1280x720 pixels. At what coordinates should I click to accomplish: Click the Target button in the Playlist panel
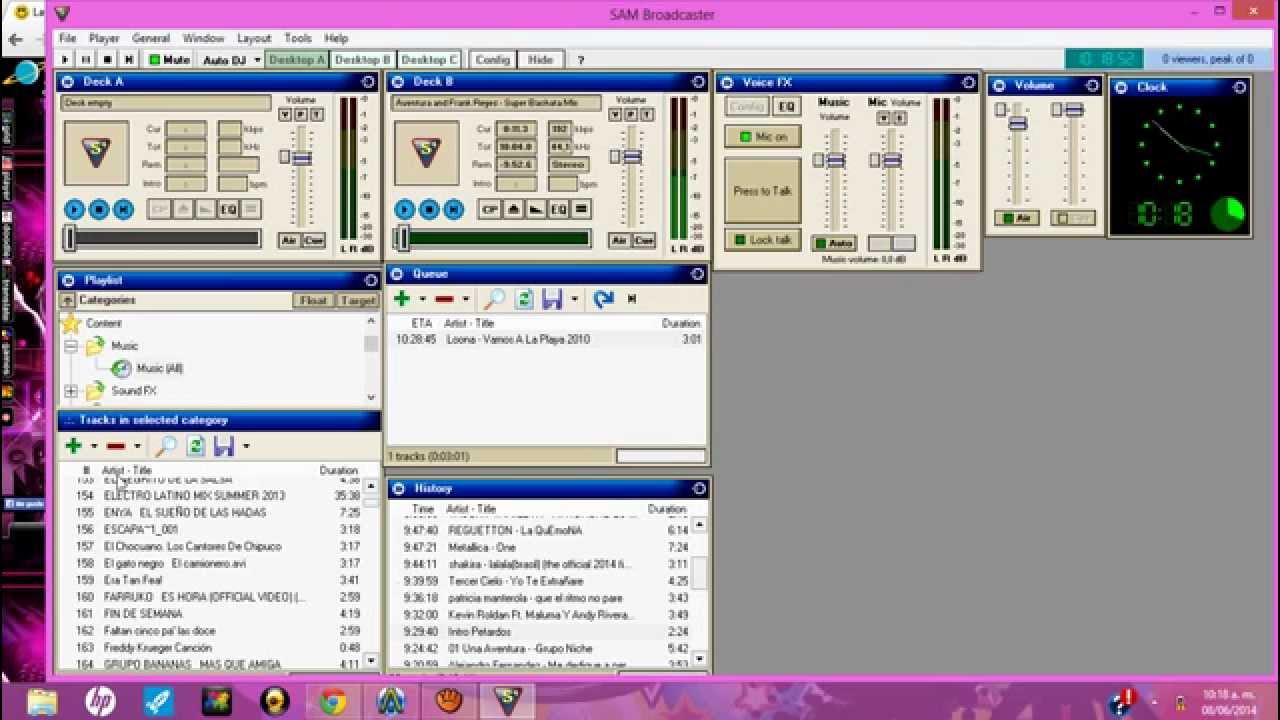click(357, 300)
